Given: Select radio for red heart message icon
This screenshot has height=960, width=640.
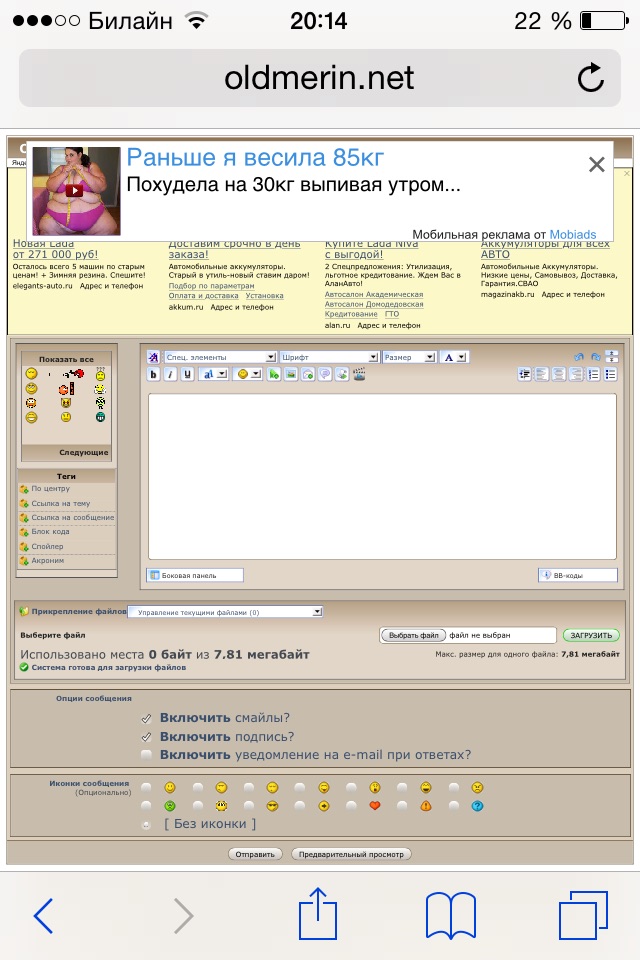Looking at the screenshot, I should (x=351, y=806).
